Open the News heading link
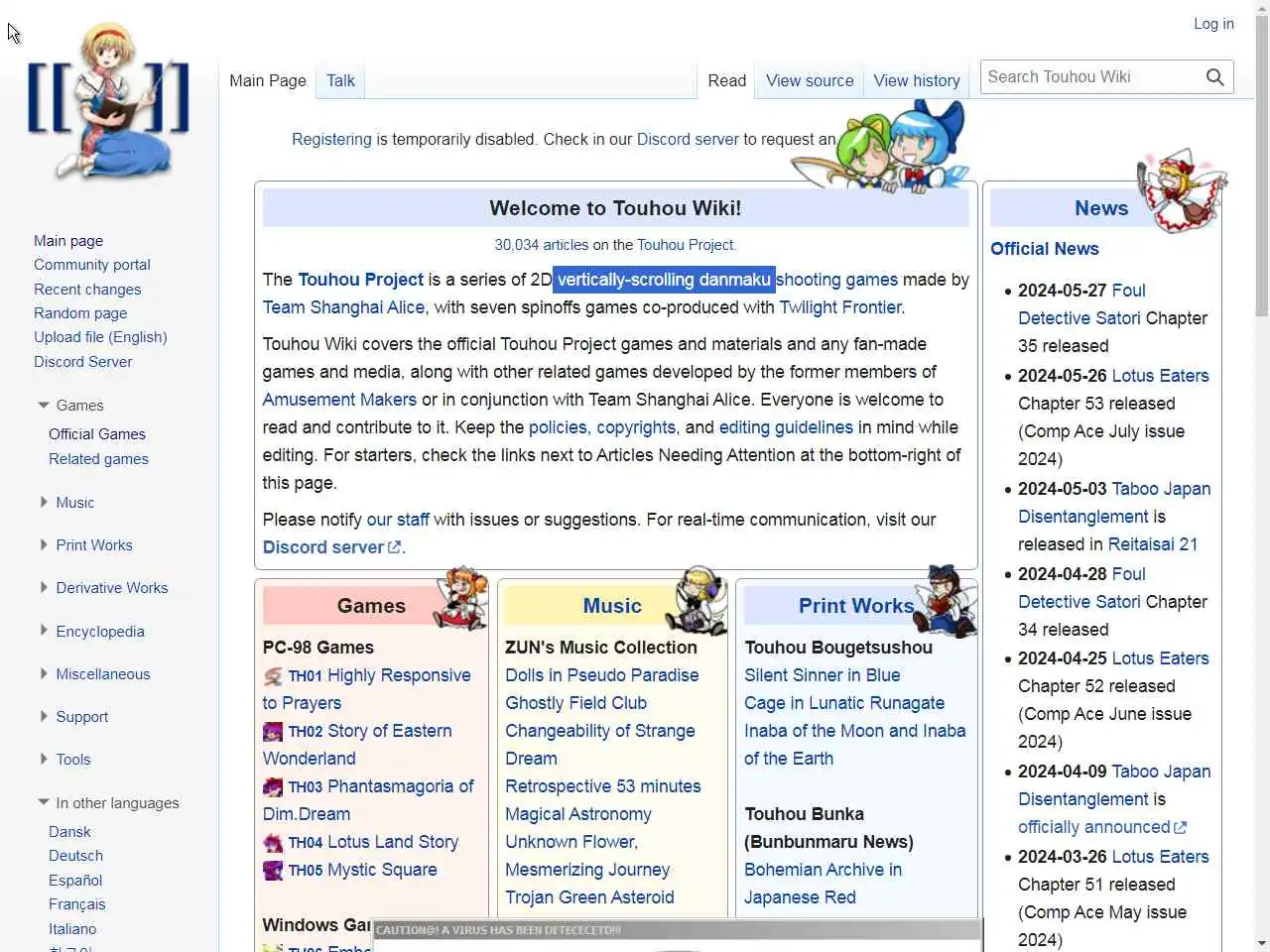Image resolution: width=1270 pixels, height=952 pixels. [x=1101, y=208]
